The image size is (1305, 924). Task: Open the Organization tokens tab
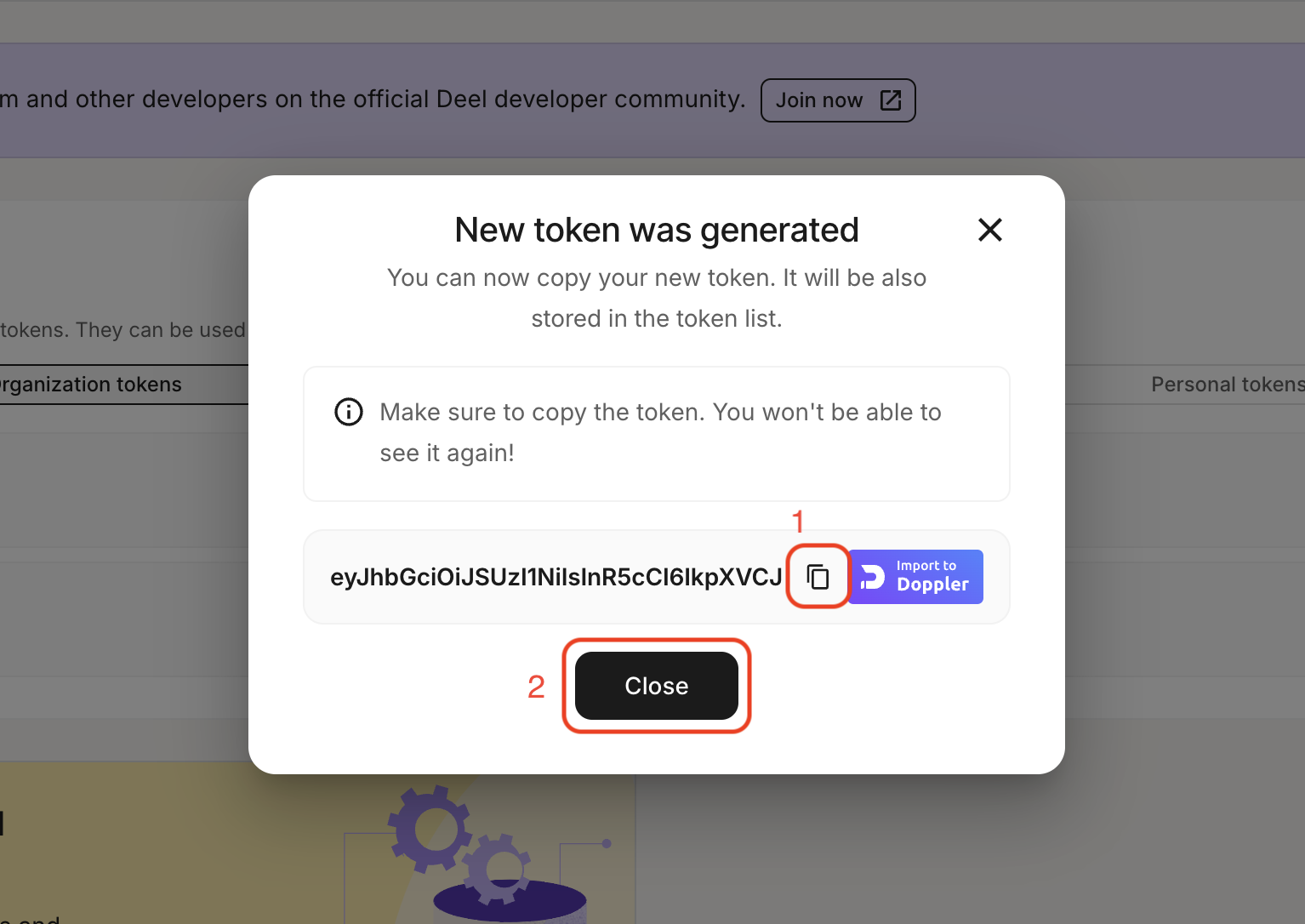point(91,384)
